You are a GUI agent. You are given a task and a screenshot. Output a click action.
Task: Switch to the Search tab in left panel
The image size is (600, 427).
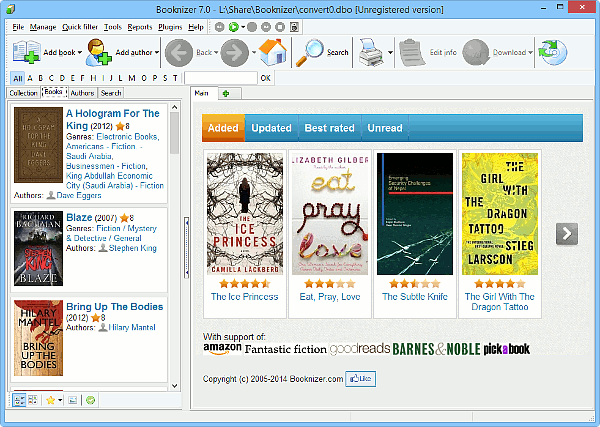click(x=111, y=93)
